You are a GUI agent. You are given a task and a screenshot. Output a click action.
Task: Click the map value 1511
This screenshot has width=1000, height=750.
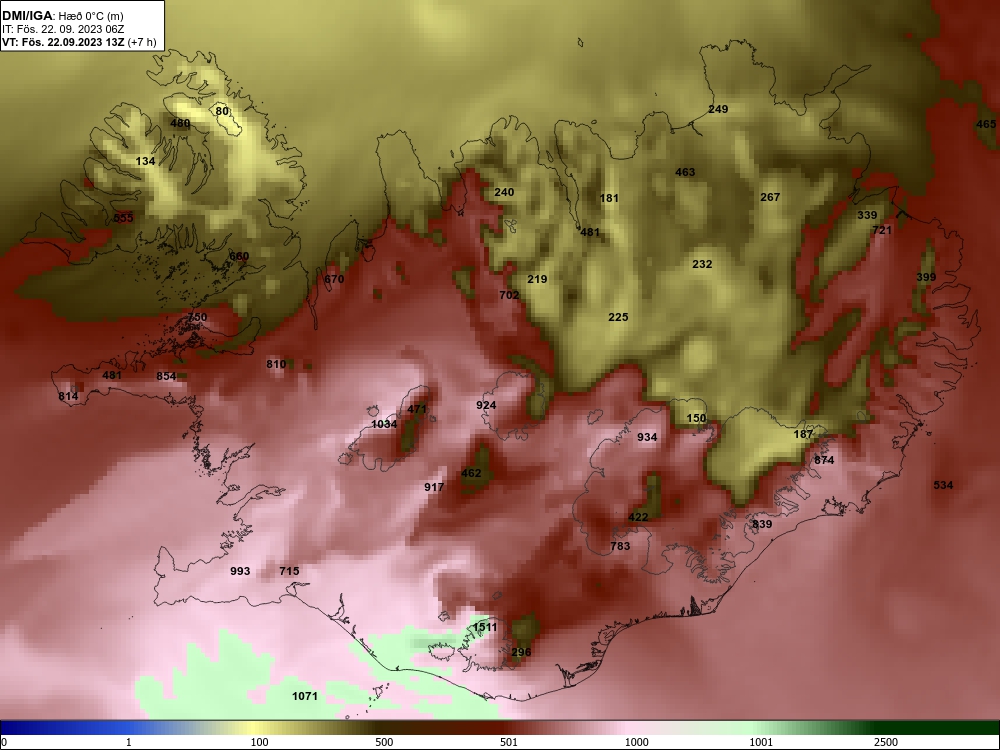pyautogui.click(x=485, y=628)
